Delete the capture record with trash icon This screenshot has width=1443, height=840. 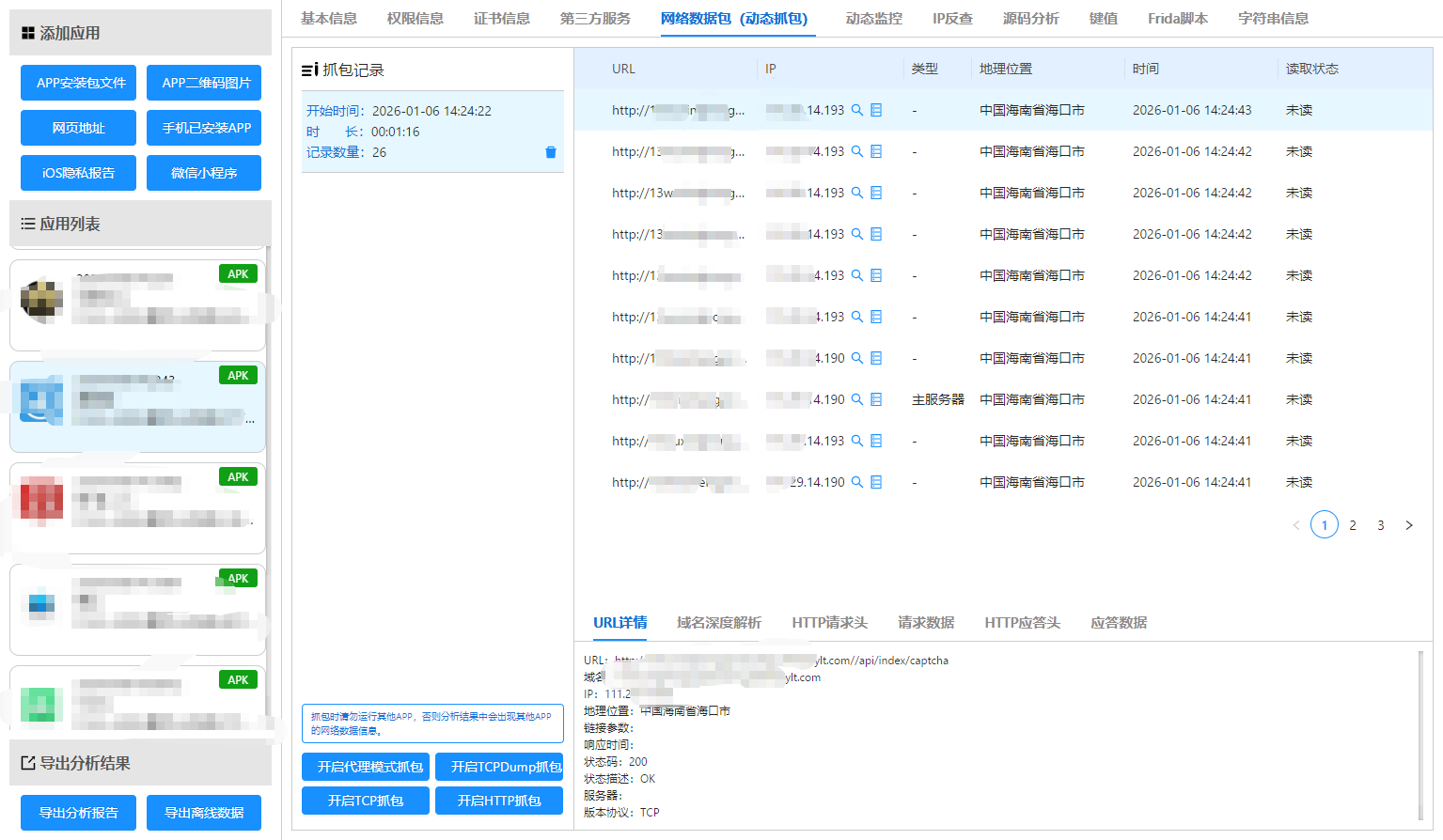point(551,152)
